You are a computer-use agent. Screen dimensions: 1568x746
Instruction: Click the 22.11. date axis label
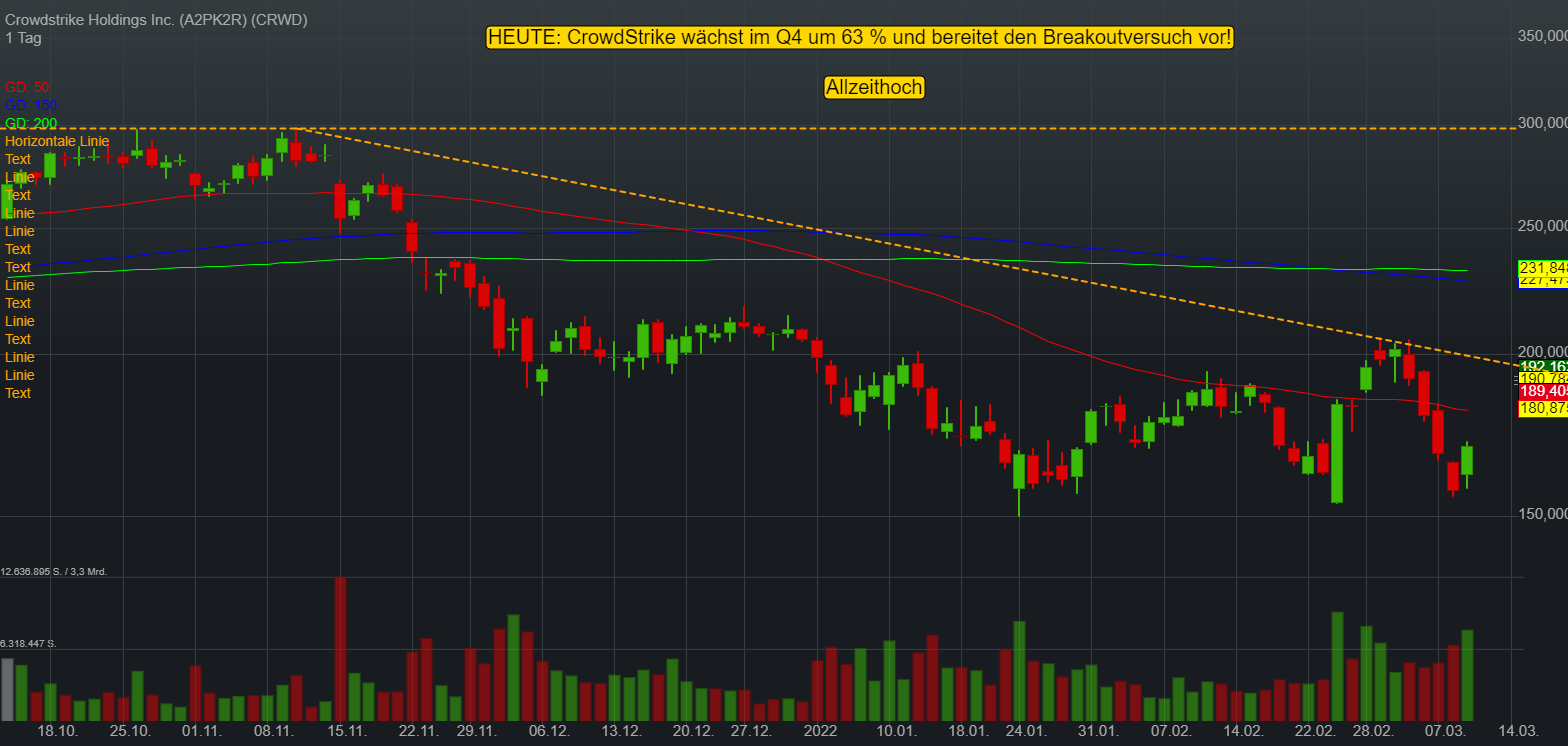point(418,732)
